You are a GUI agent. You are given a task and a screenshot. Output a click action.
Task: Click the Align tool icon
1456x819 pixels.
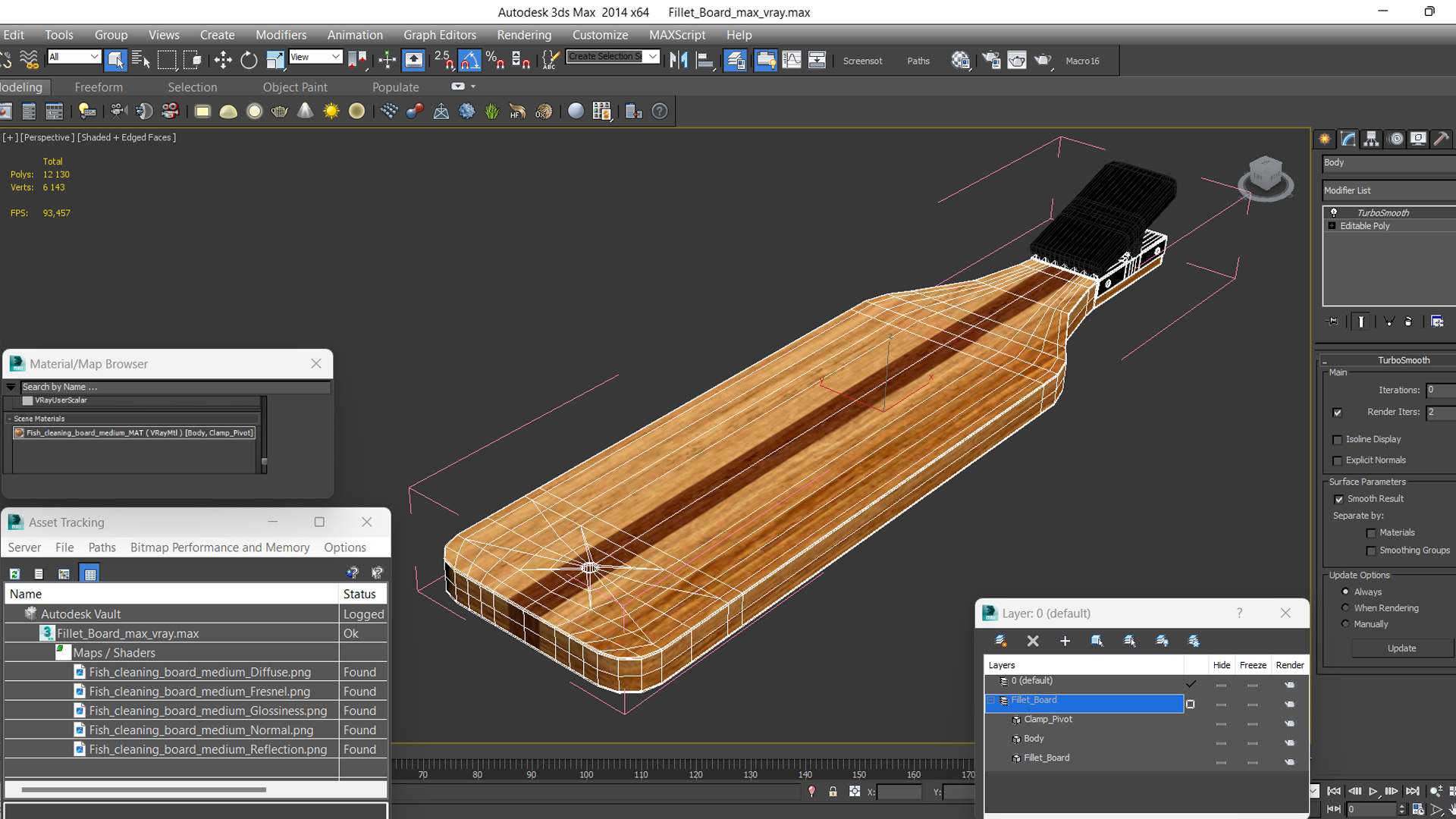[705, 60]
